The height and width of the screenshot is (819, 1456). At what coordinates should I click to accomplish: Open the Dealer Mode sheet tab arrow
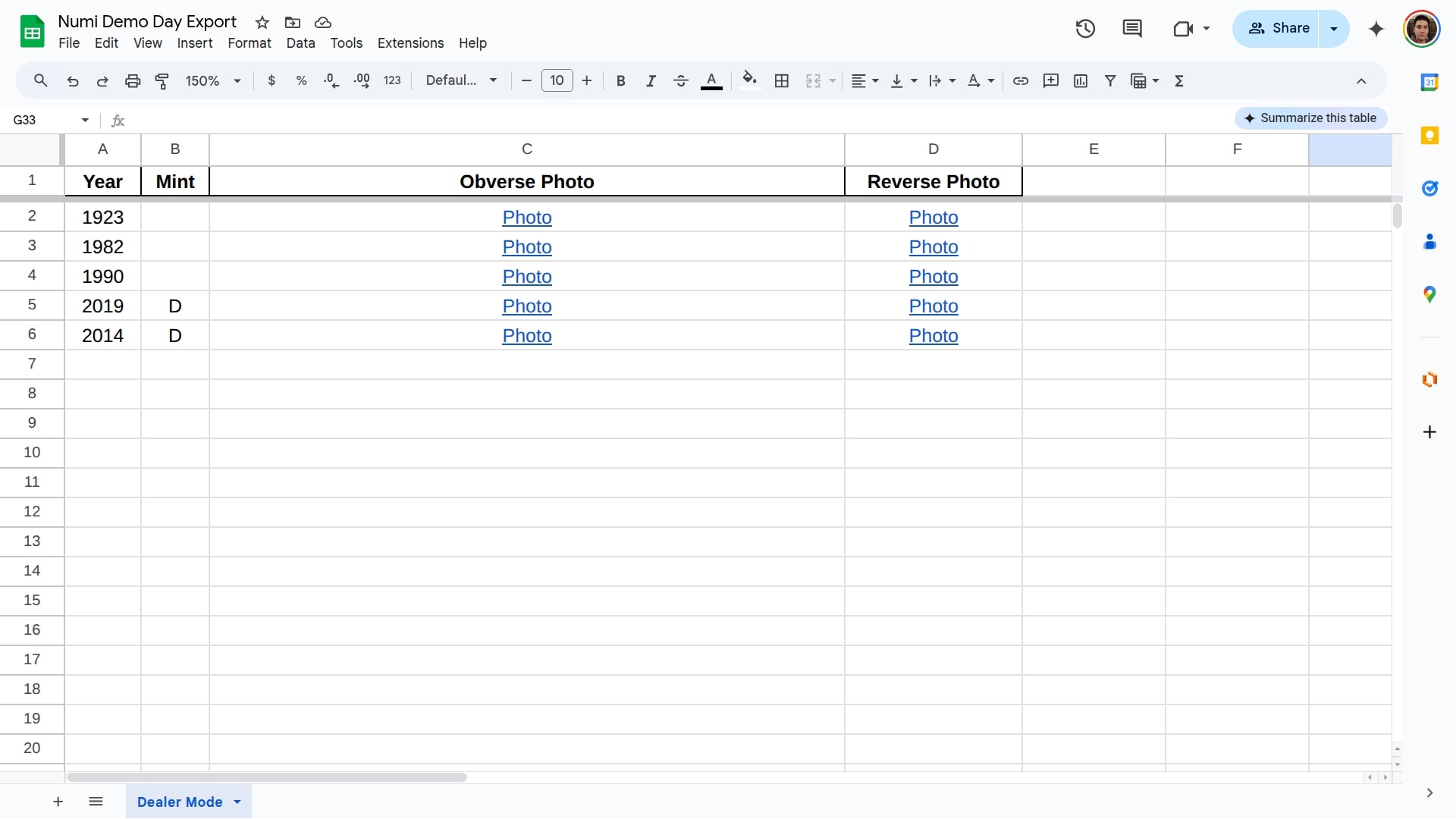coord(237,802)
